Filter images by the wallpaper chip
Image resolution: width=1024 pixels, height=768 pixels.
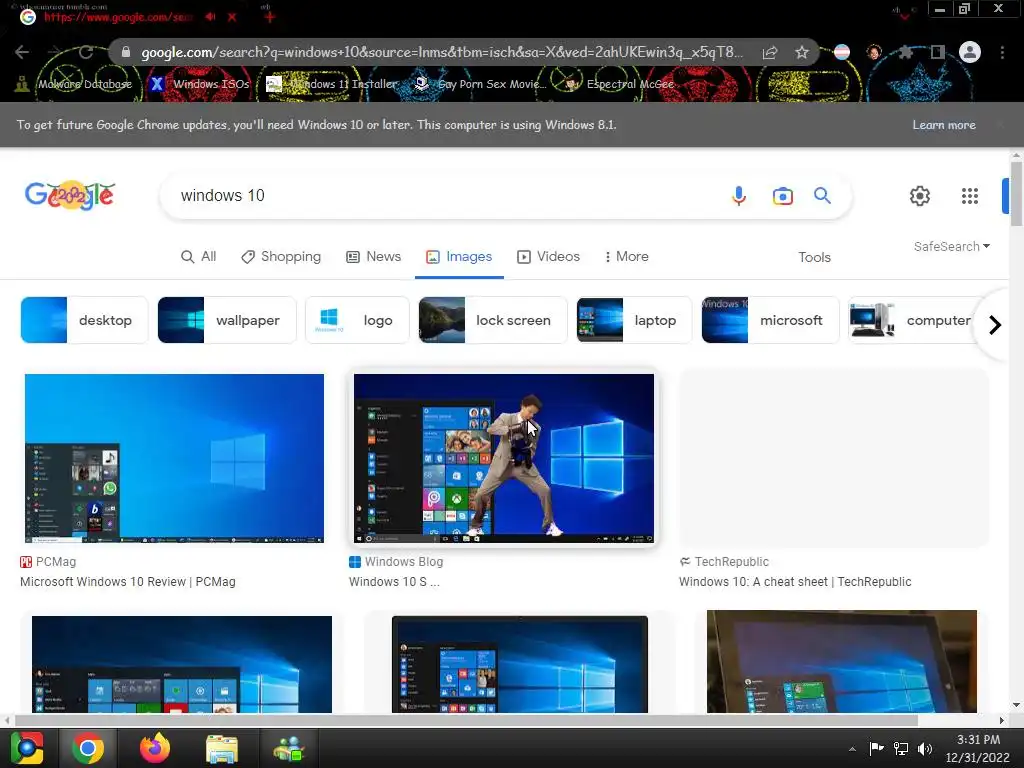[227, 320]
